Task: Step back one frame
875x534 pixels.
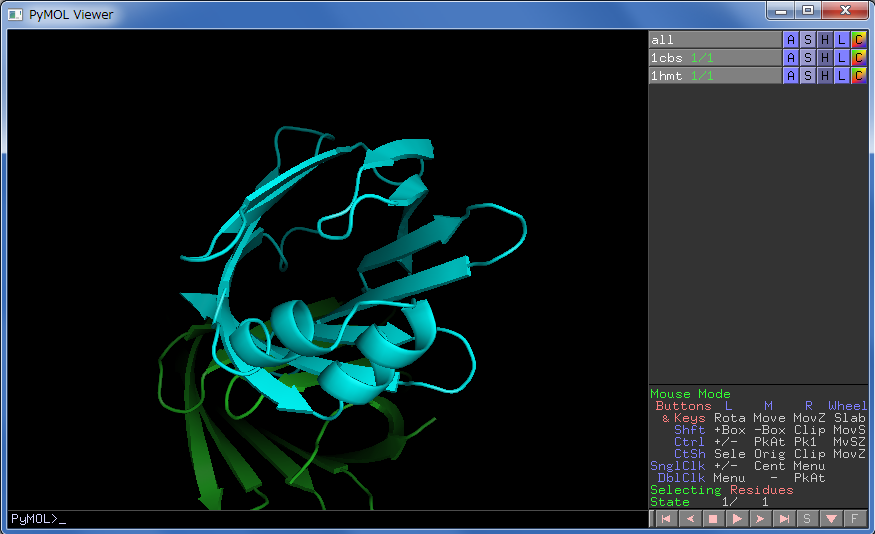Action: 689,519
